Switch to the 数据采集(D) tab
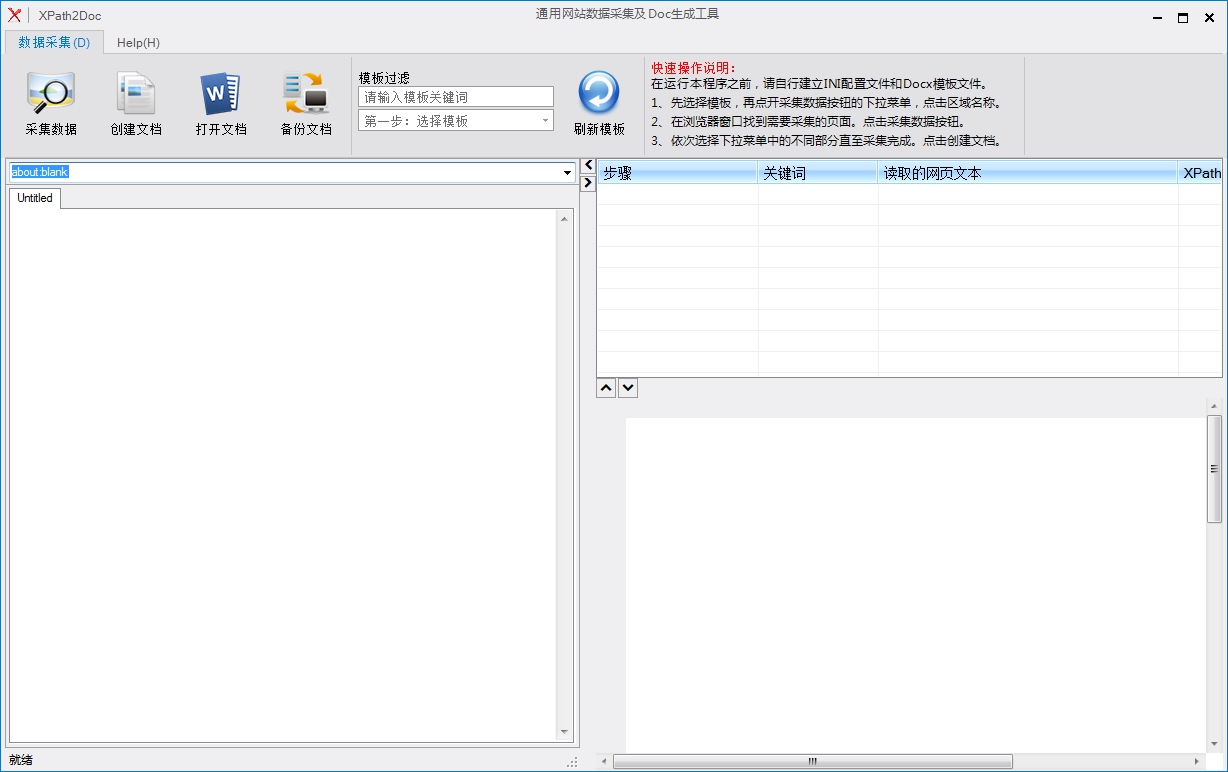This screenshot has width=1228, height=772. 55,42
